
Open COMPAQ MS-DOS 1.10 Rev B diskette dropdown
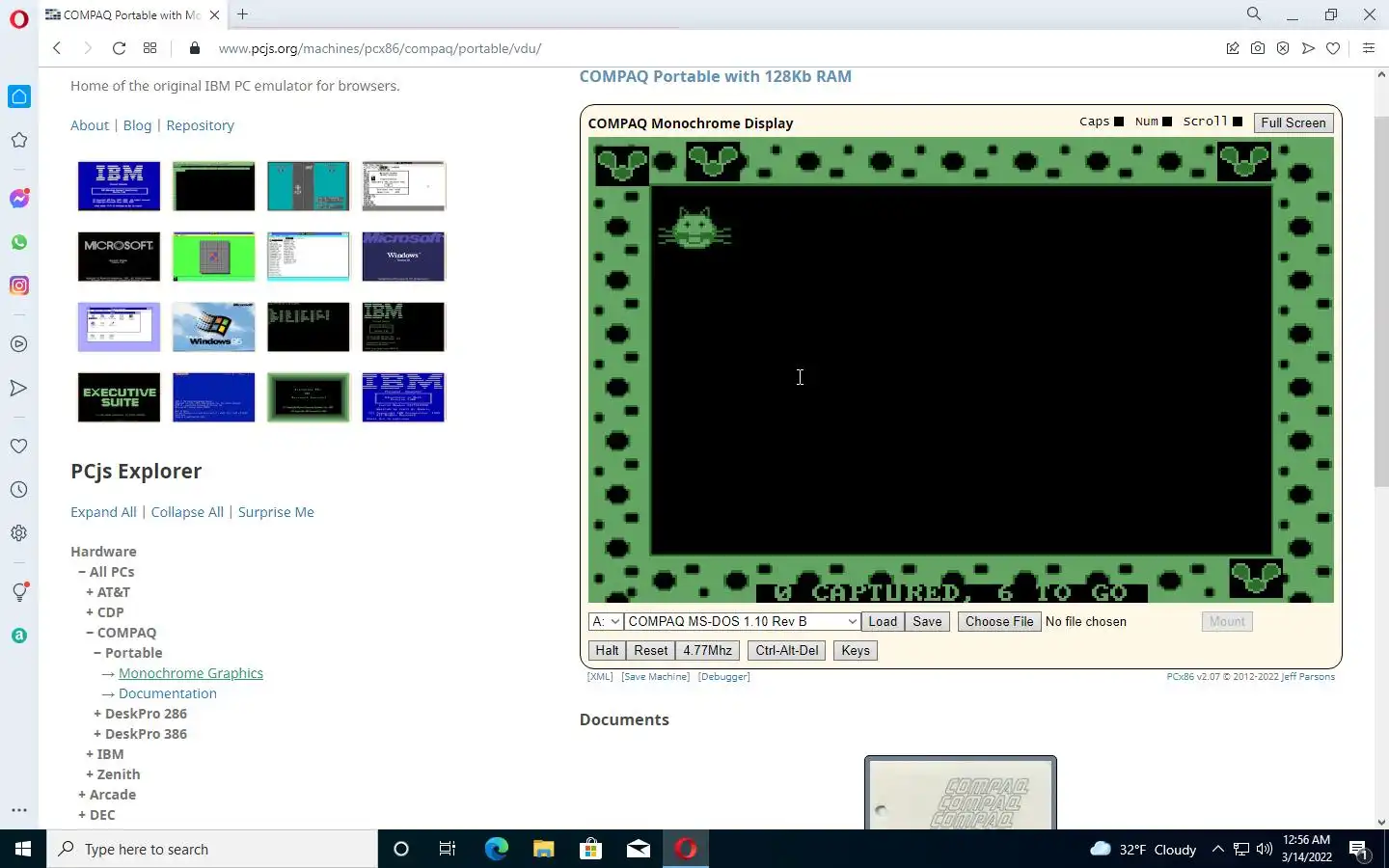point(742,621)
